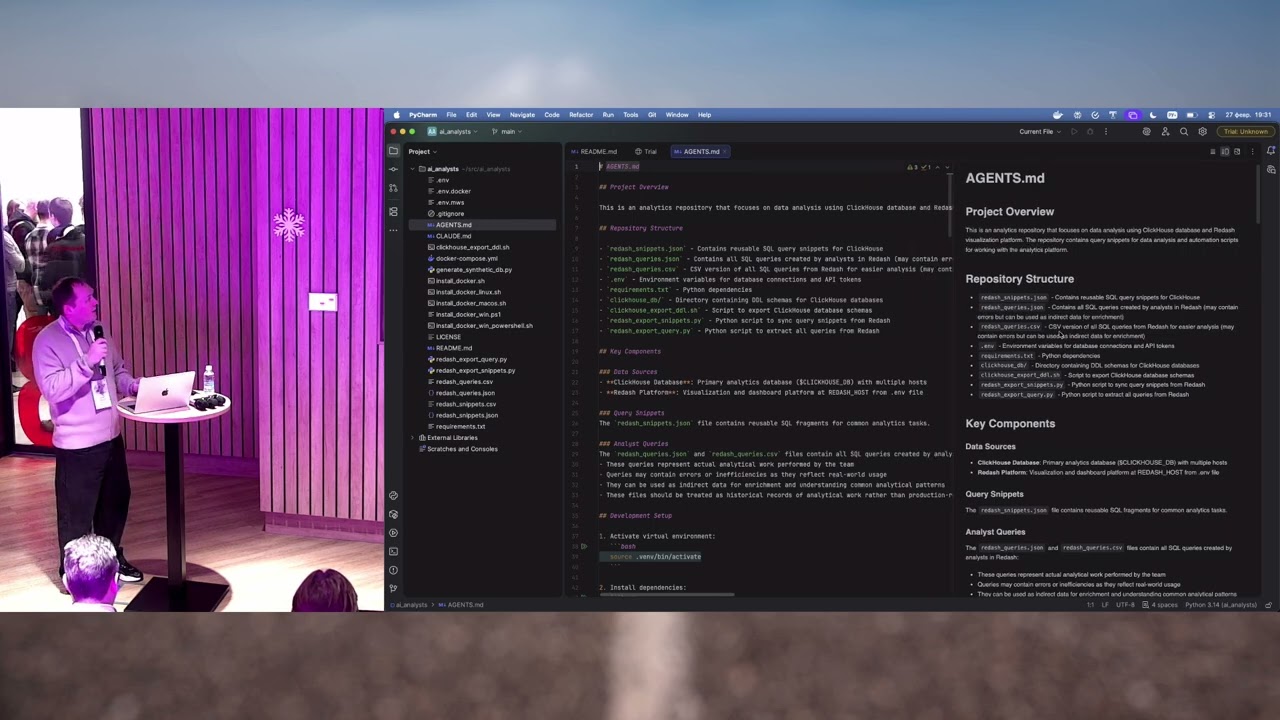This screenshot has height=720, width=1280.
Task: Click the Trial: Unknown button
Action: click(1245, 131)
